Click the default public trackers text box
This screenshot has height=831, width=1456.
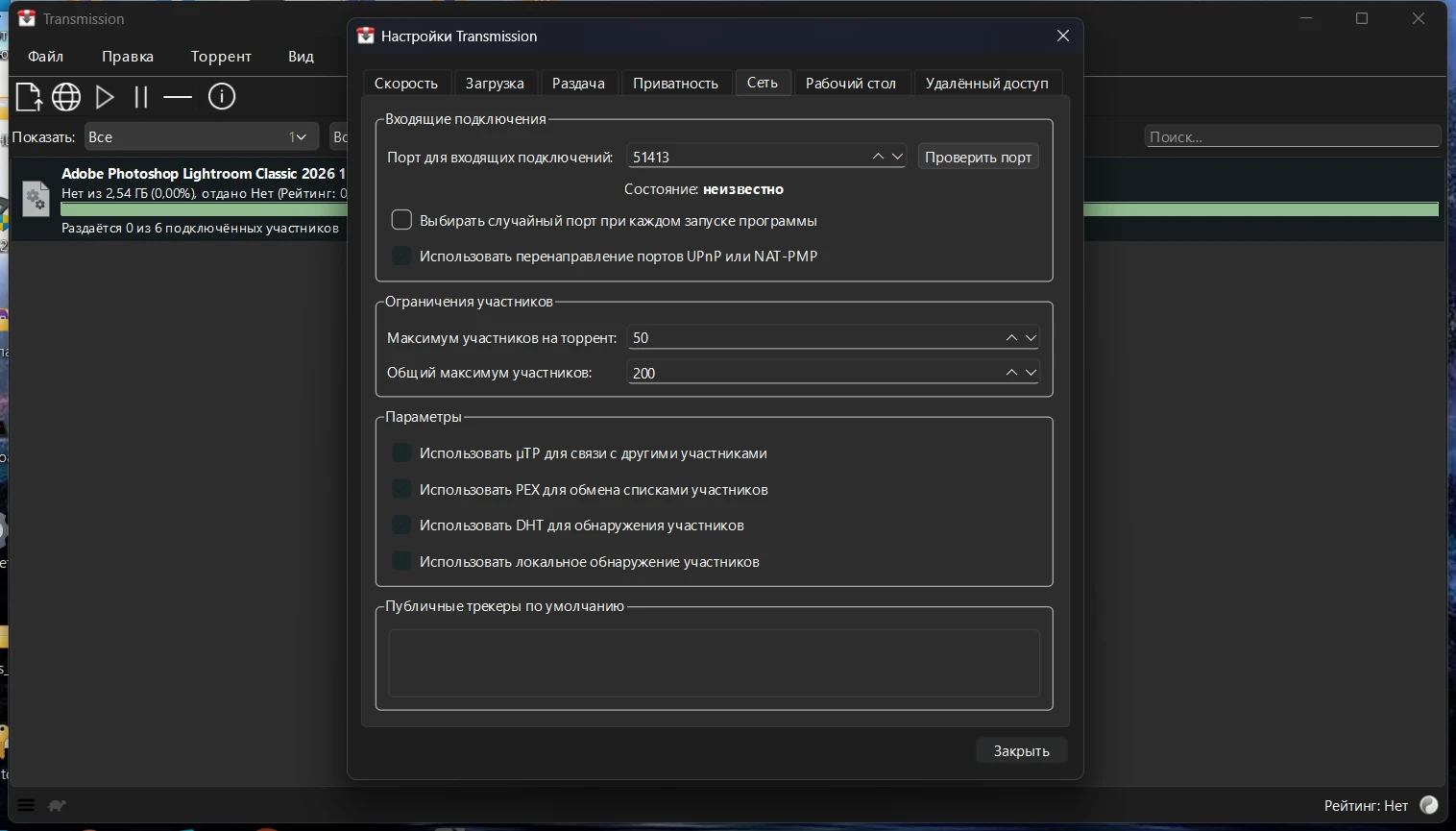pyautogui.click(x=714, y=663)
